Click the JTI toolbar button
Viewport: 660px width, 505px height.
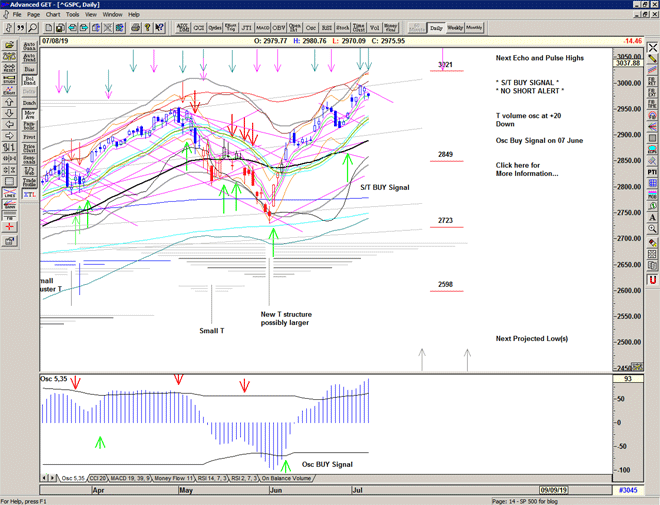(245, 28)
